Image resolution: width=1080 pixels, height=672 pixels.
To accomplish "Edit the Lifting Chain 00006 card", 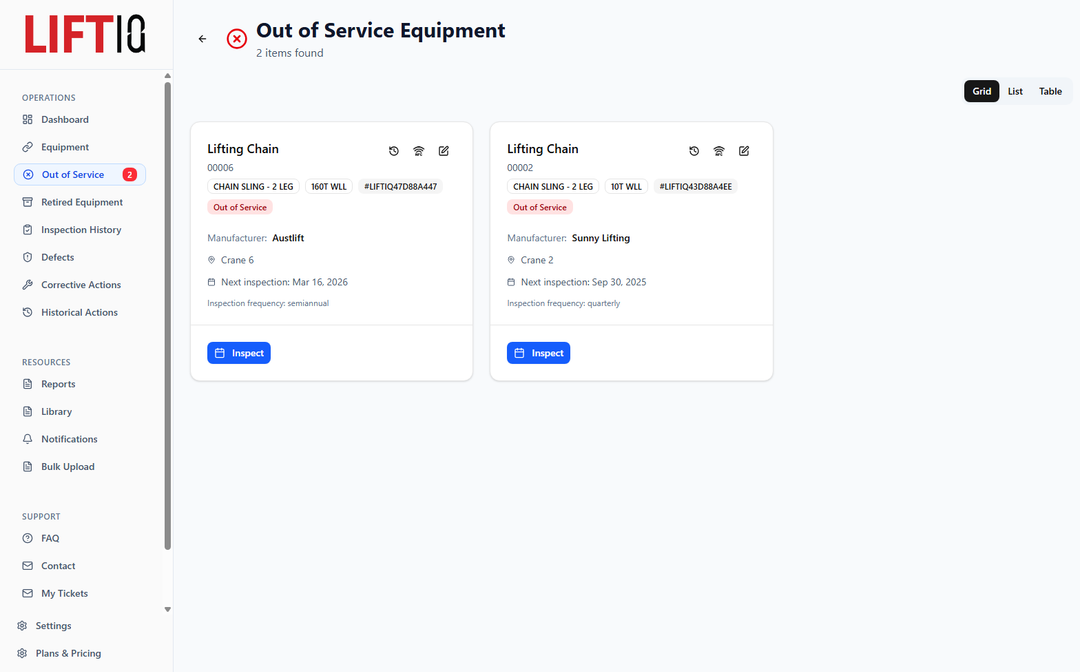I will tap(444, 151).
